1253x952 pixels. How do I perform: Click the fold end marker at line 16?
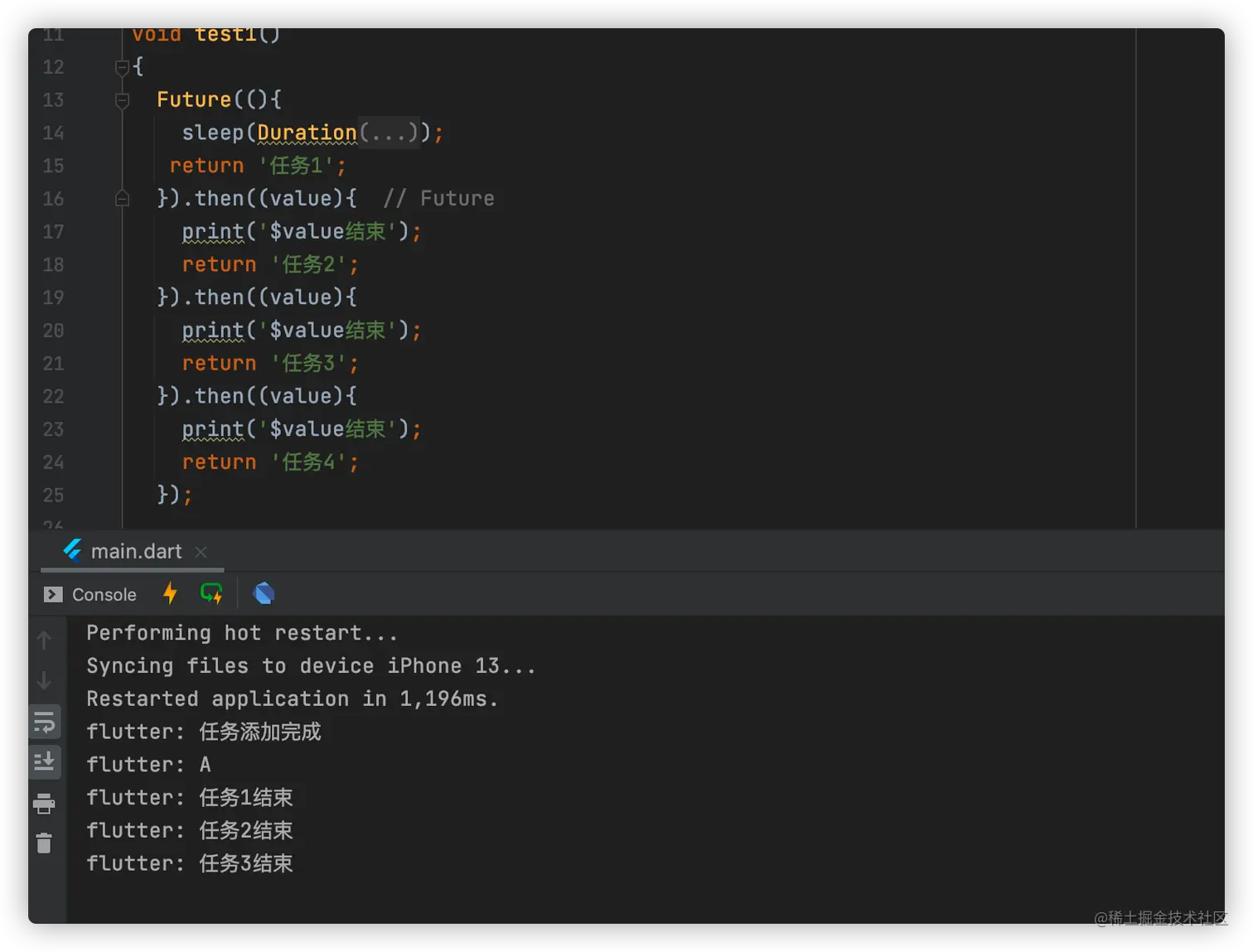122,199
